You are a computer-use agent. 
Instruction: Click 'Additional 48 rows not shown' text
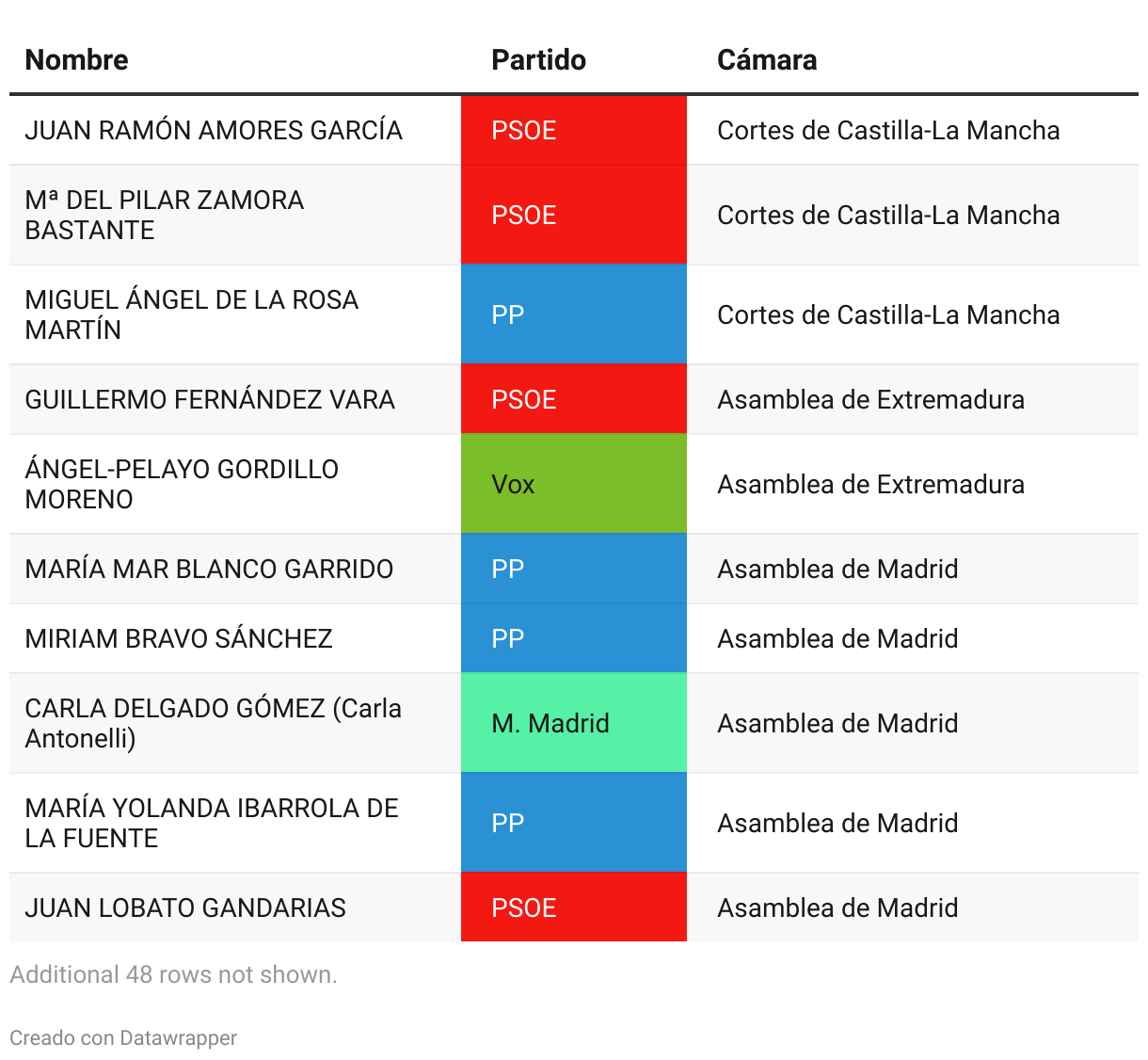tap(173, 974)
